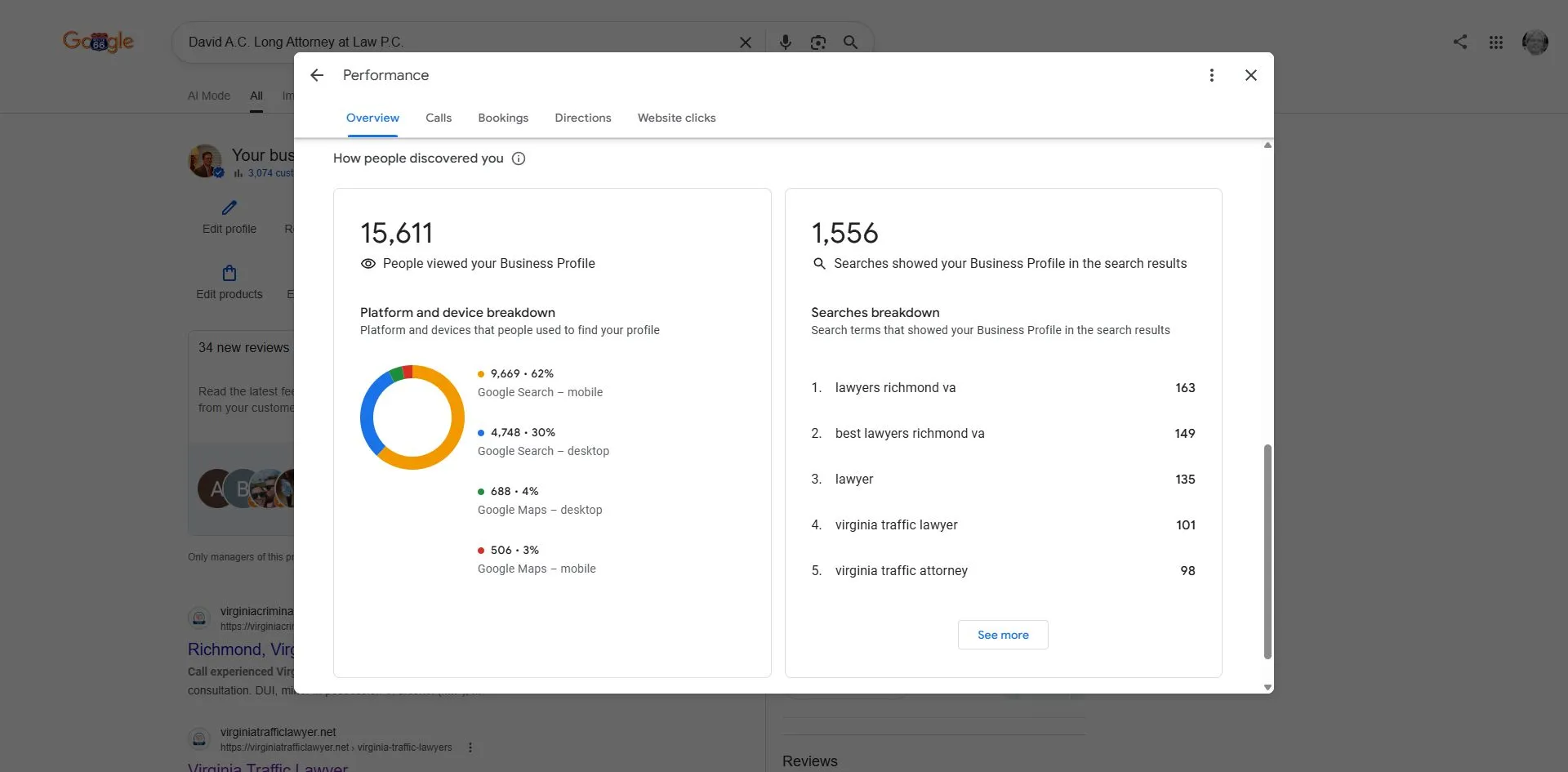The height and width of the screenshot is (772, 1568).
Task: Click the "Searches breakdown" heading
Action: [x=875, y=313]
